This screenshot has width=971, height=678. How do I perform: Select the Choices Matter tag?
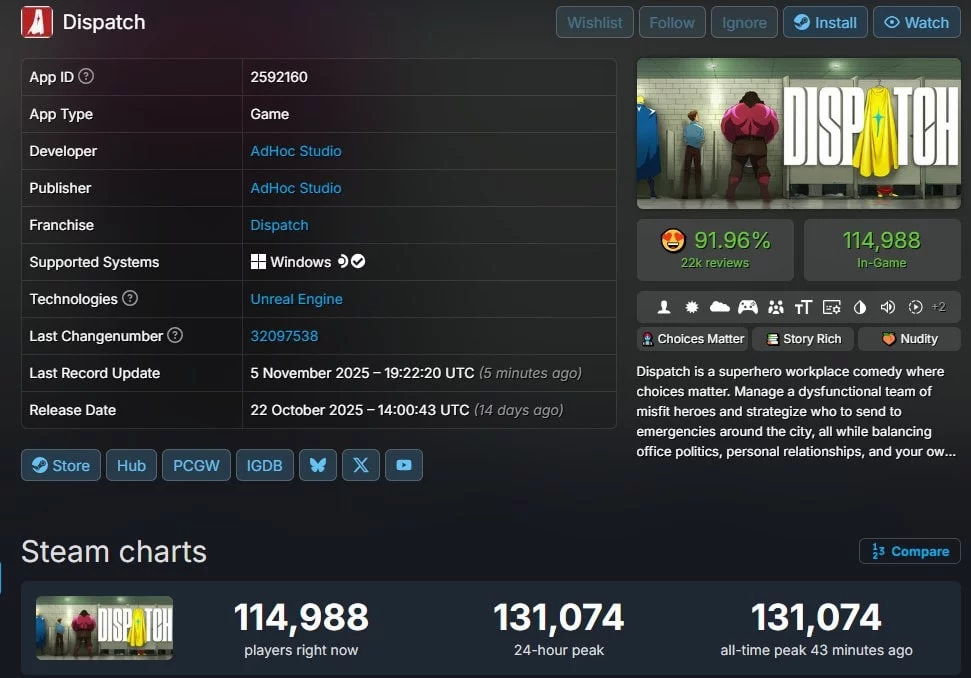[692, 339]
